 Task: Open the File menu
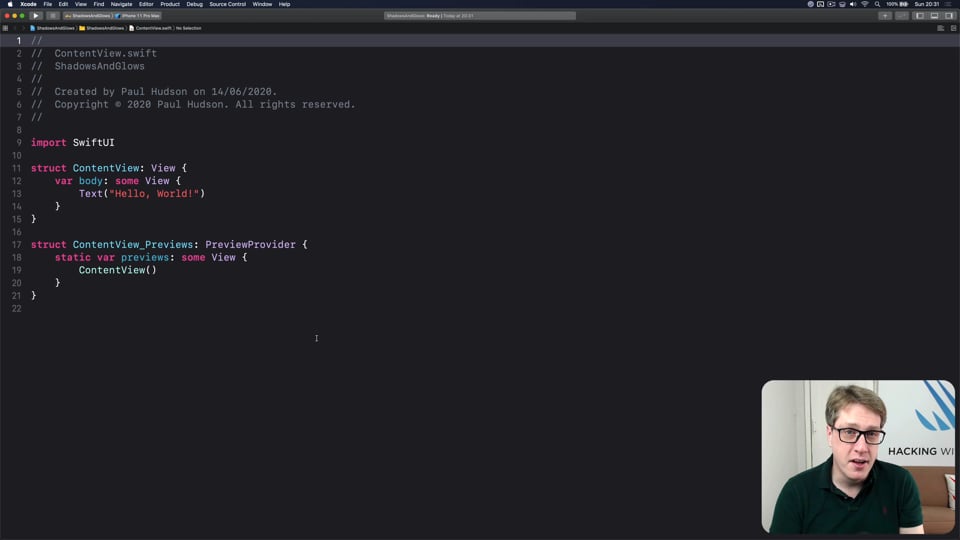point(48,4)
